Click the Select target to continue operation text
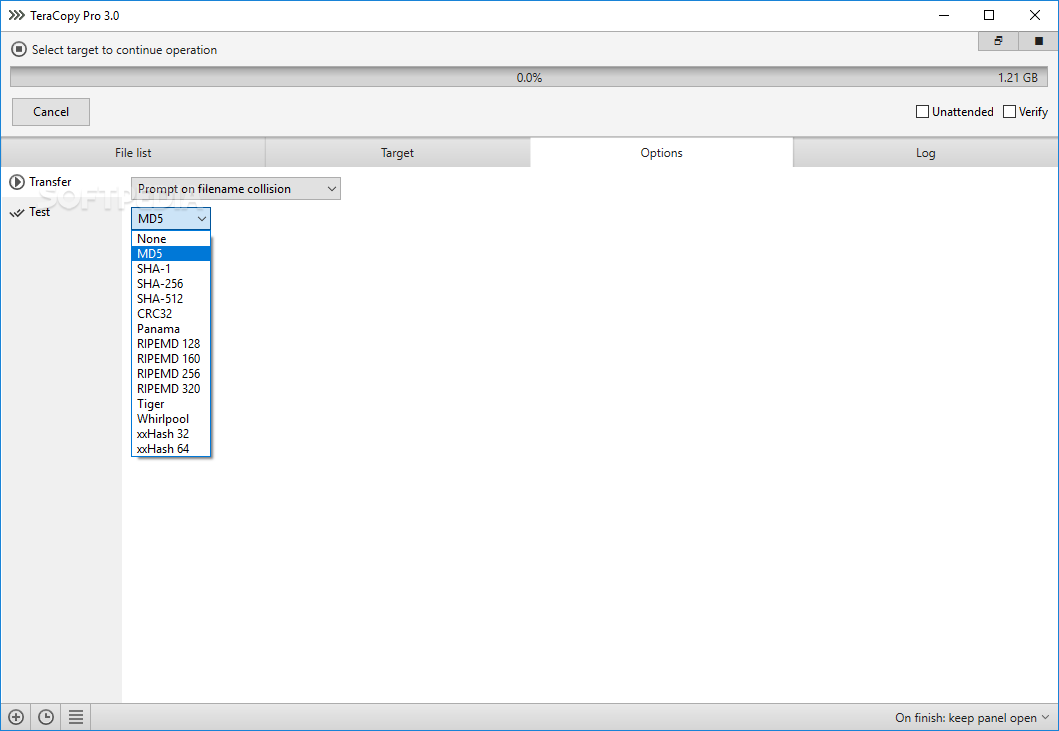This screenshot has width=1059, height=731. (x=124, y=50)
